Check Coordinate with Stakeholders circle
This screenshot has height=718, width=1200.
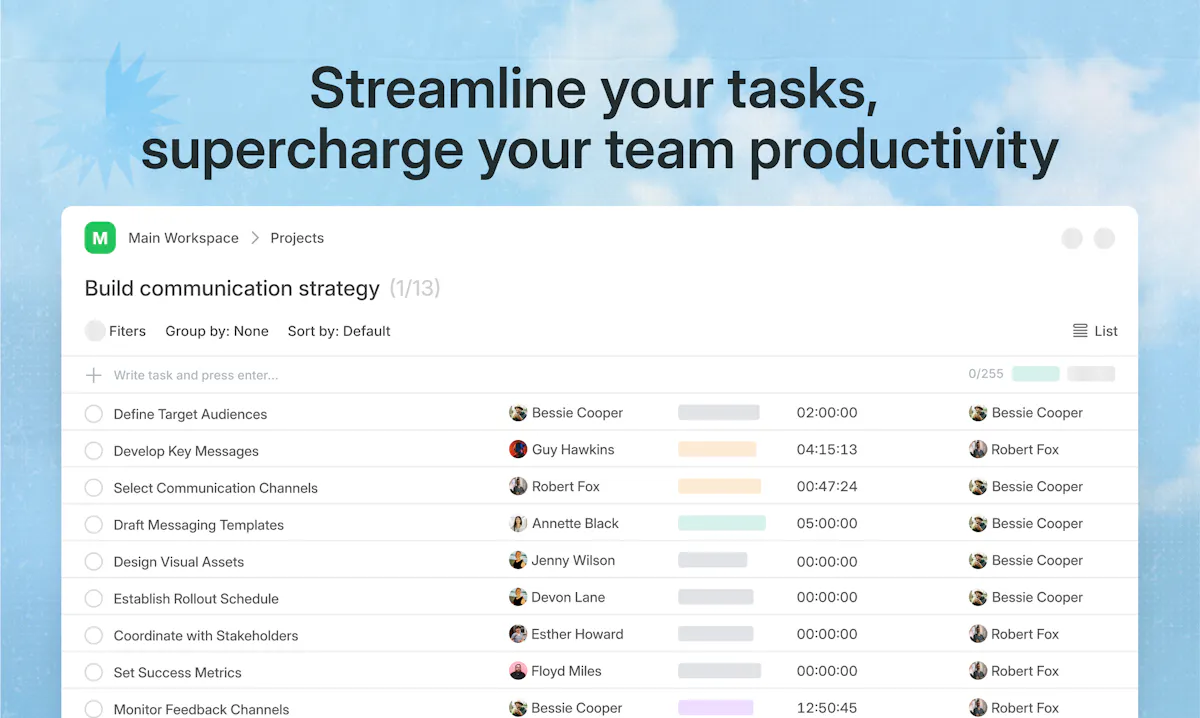[94, 636]
